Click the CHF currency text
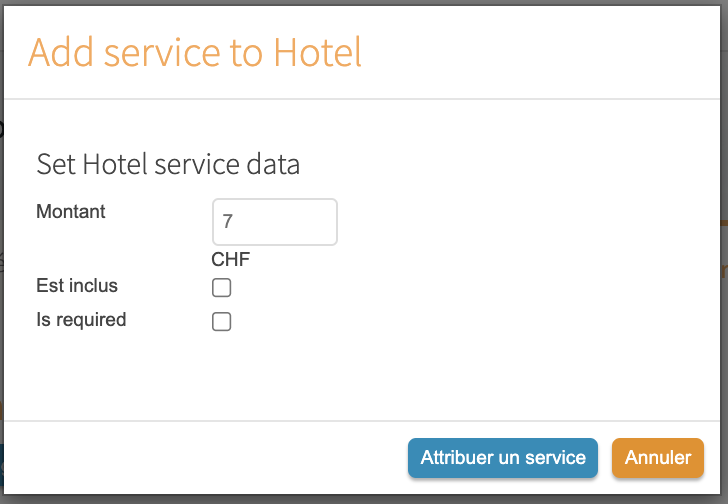 (x=231, y=260)
